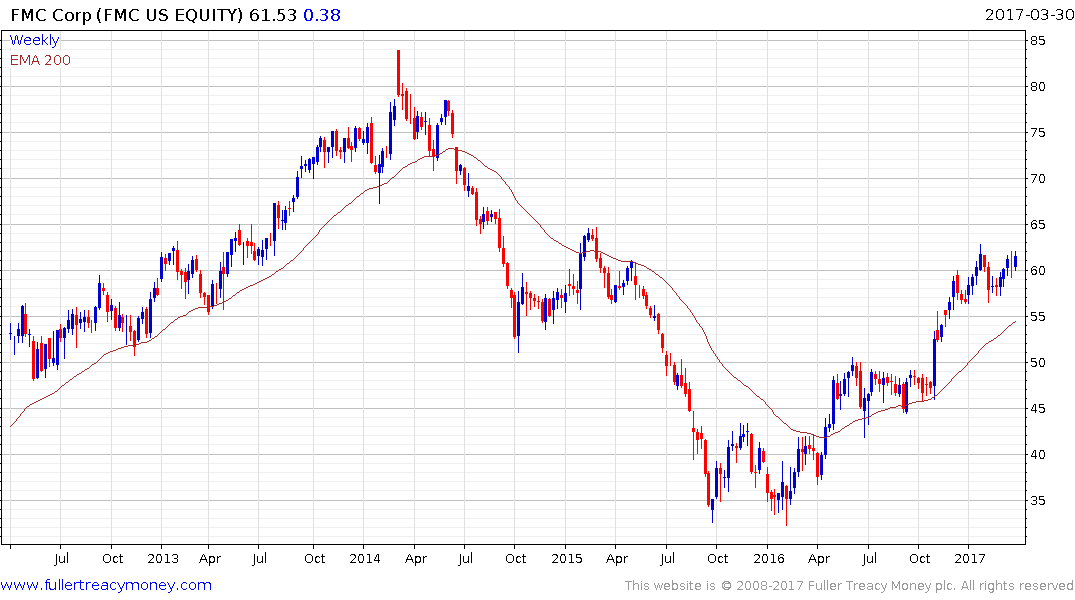Select the FMC Corp chart title
Screen dimensions: 1075x600
coord(127,15)
